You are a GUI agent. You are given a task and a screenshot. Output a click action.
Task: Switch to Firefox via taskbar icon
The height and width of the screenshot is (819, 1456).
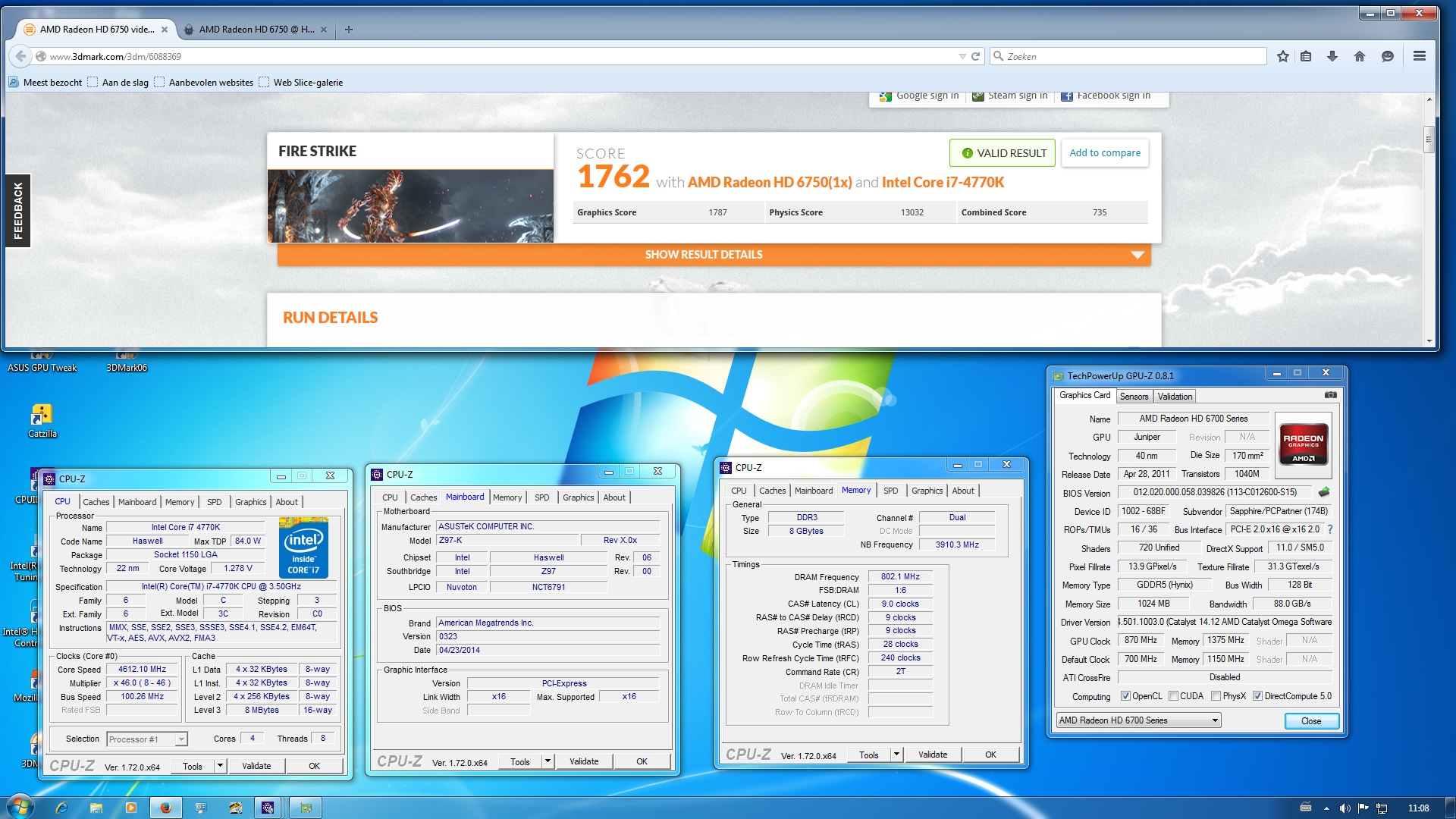166,808
